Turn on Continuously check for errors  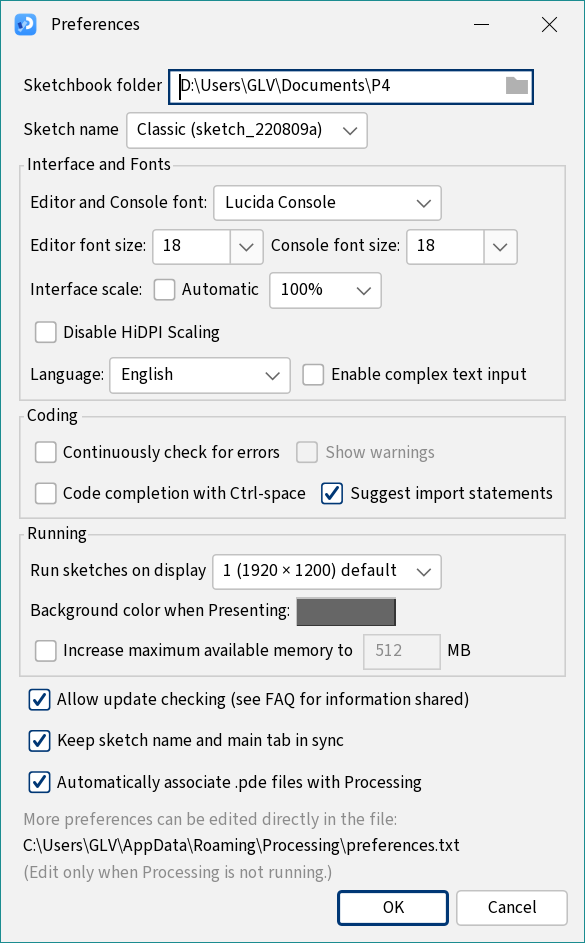pyautogui.click(x=46, y=452)
